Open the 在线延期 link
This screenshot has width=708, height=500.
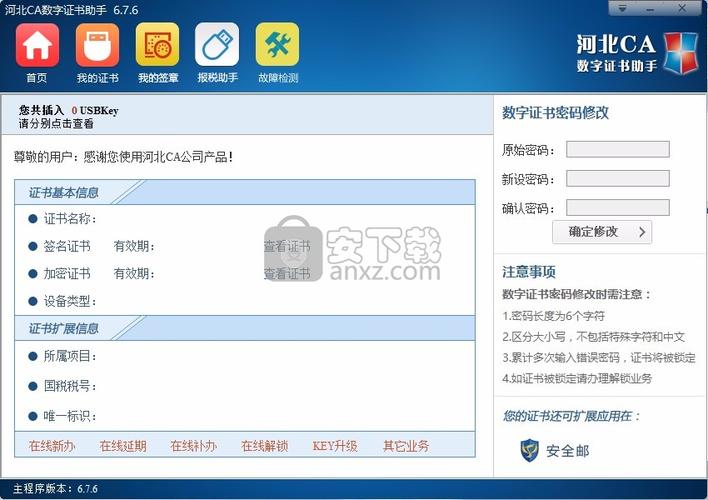click(123, 446)
